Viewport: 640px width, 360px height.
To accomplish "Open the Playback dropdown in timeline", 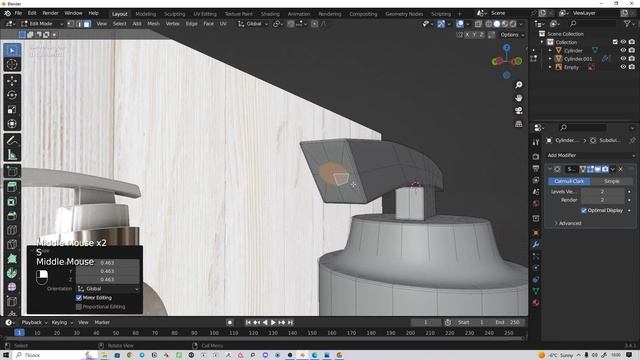I will (34, 322).
